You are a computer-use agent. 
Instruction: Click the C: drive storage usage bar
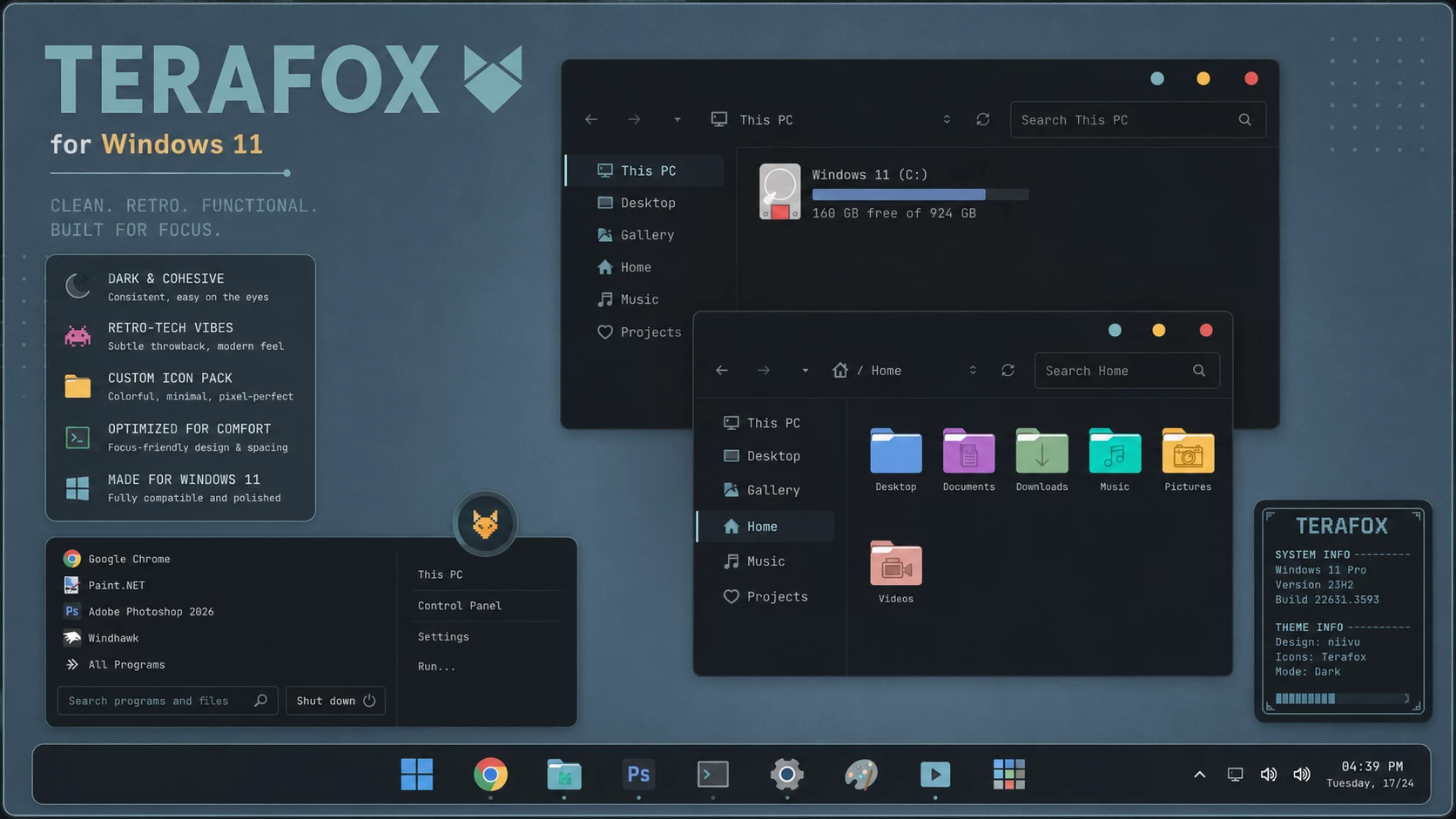point(920,195)
